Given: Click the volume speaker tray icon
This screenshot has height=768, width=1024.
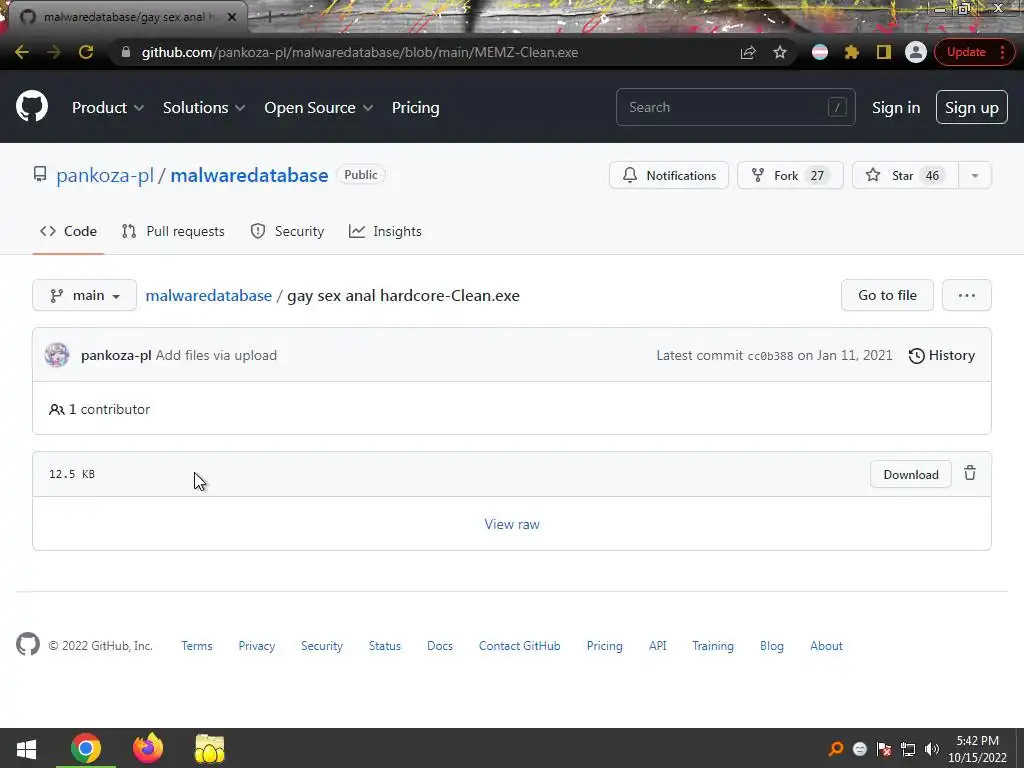Looking at the screenshot, I should pyautogui.click(x=932, y=749).
